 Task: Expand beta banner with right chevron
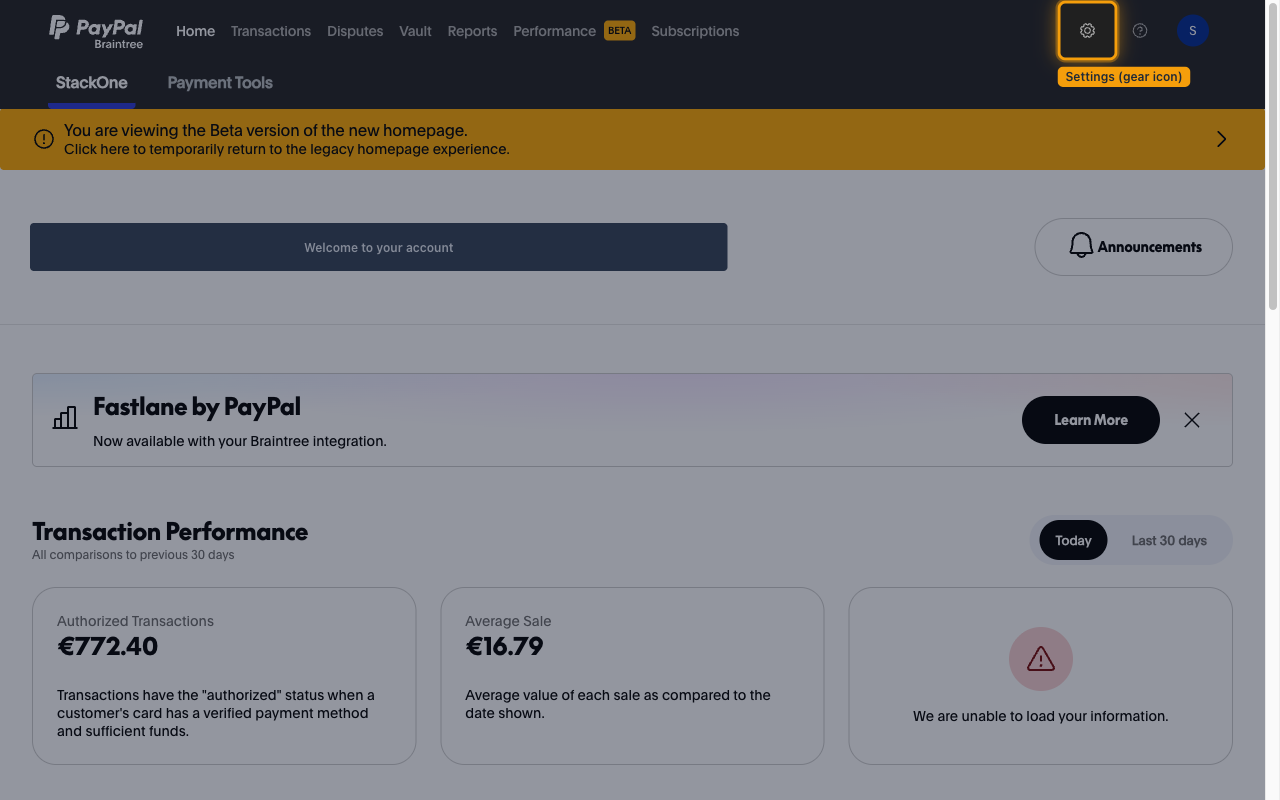point(1221,139)
